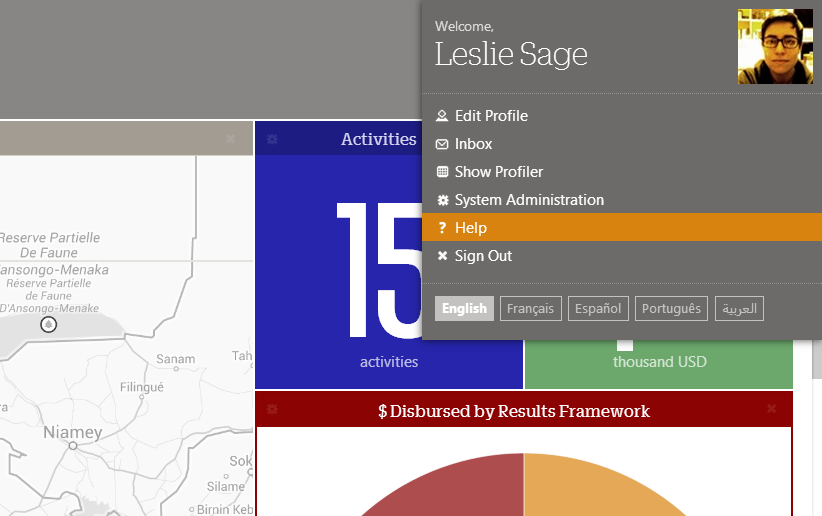Switch language to Español
The width and height of the screenshot is (822, 516).
(598, 308)
